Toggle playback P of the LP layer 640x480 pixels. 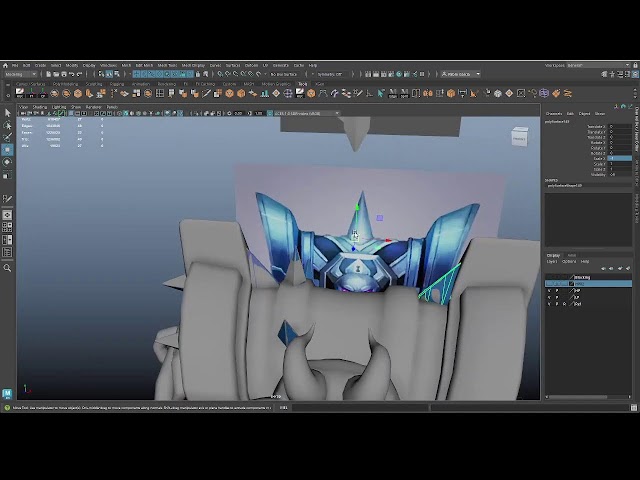tap(557, 297)
